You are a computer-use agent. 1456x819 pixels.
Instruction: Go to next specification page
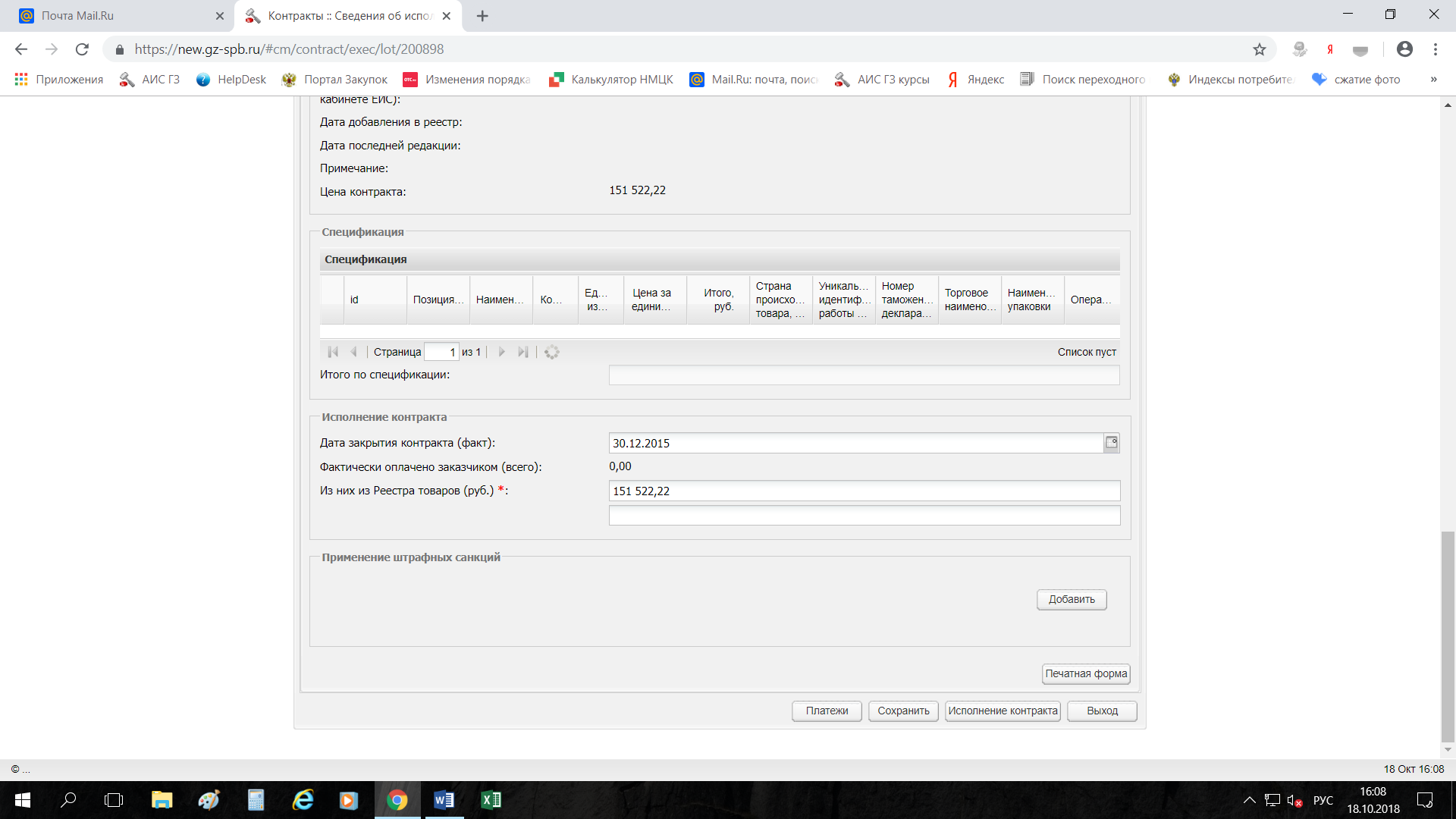pyautogui.click(x=501, y=352)
